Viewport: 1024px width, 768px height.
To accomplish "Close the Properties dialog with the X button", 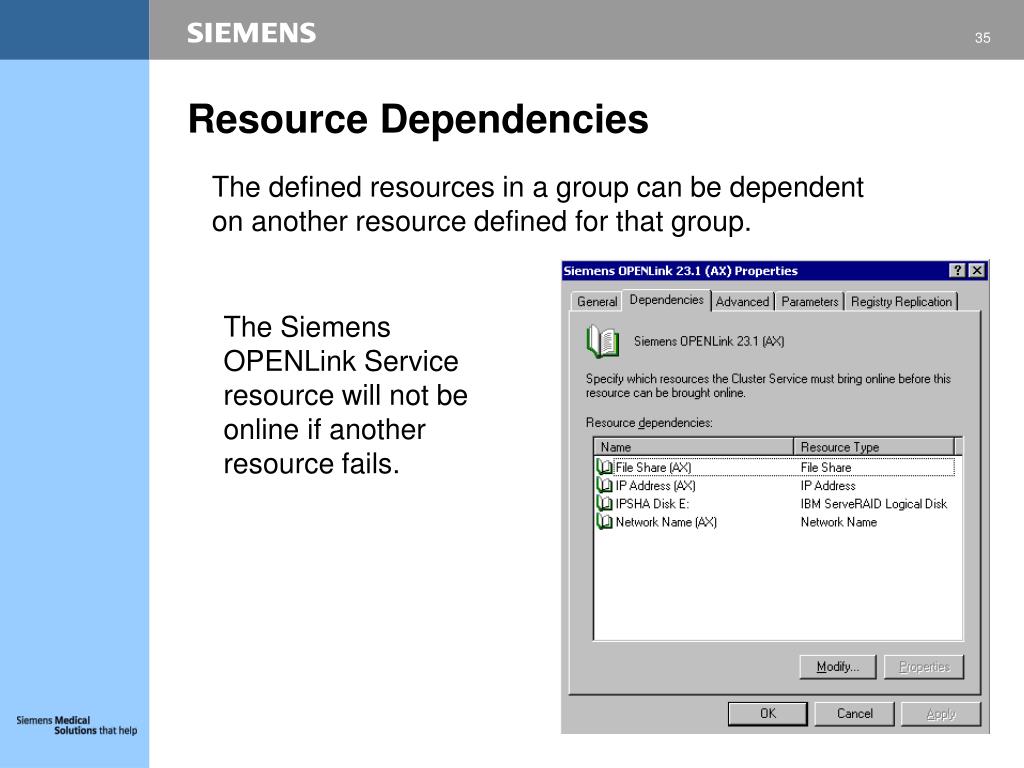I will point(976,270).
